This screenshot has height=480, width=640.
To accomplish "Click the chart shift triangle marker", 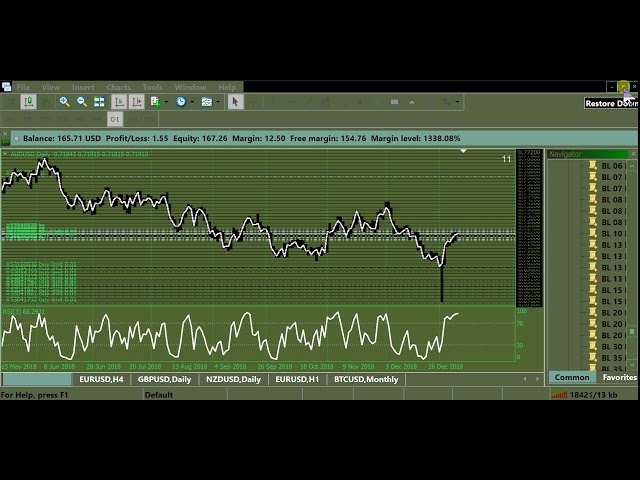I will coord(463,151).
